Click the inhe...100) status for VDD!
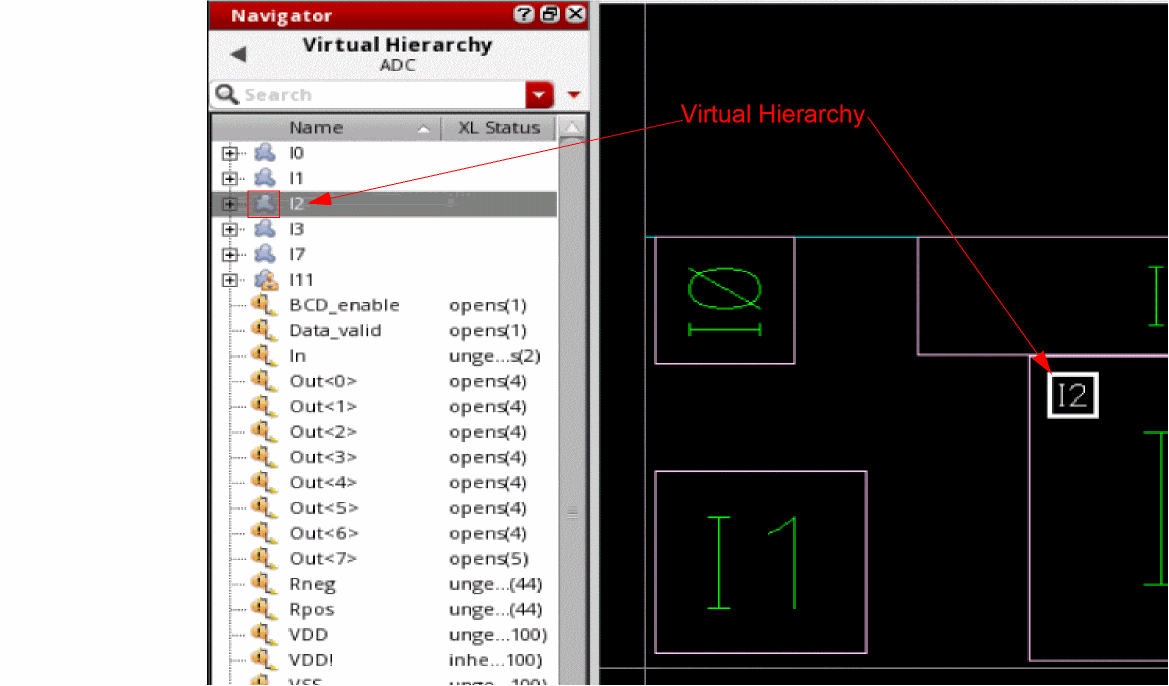The height and width of the screenshot is (686, 1169). tap(496, 661)
